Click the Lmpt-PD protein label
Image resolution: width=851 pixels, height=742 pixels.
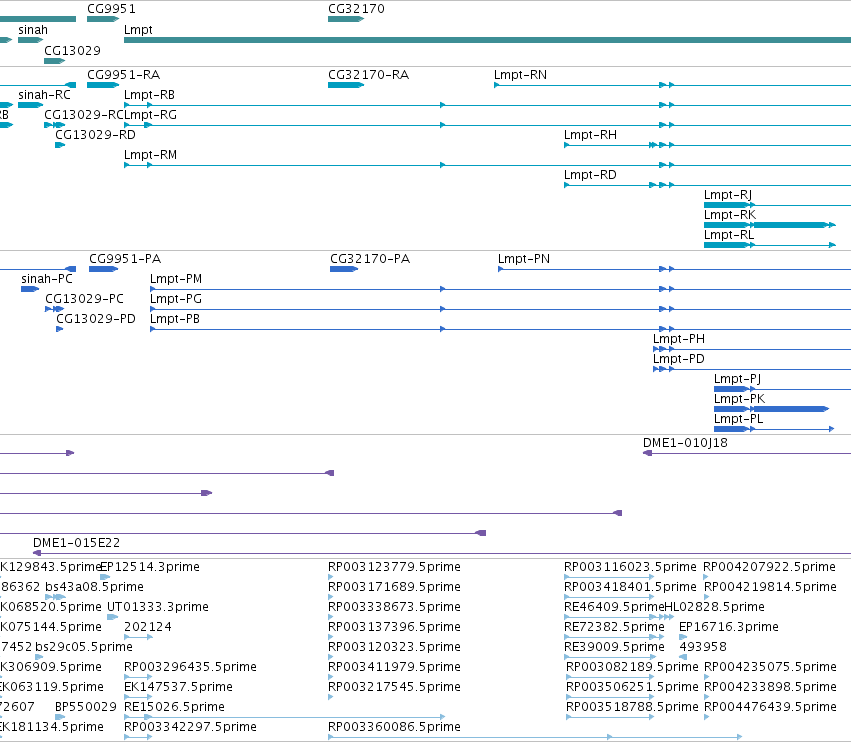pyautogui.click(x=678, y=359)
